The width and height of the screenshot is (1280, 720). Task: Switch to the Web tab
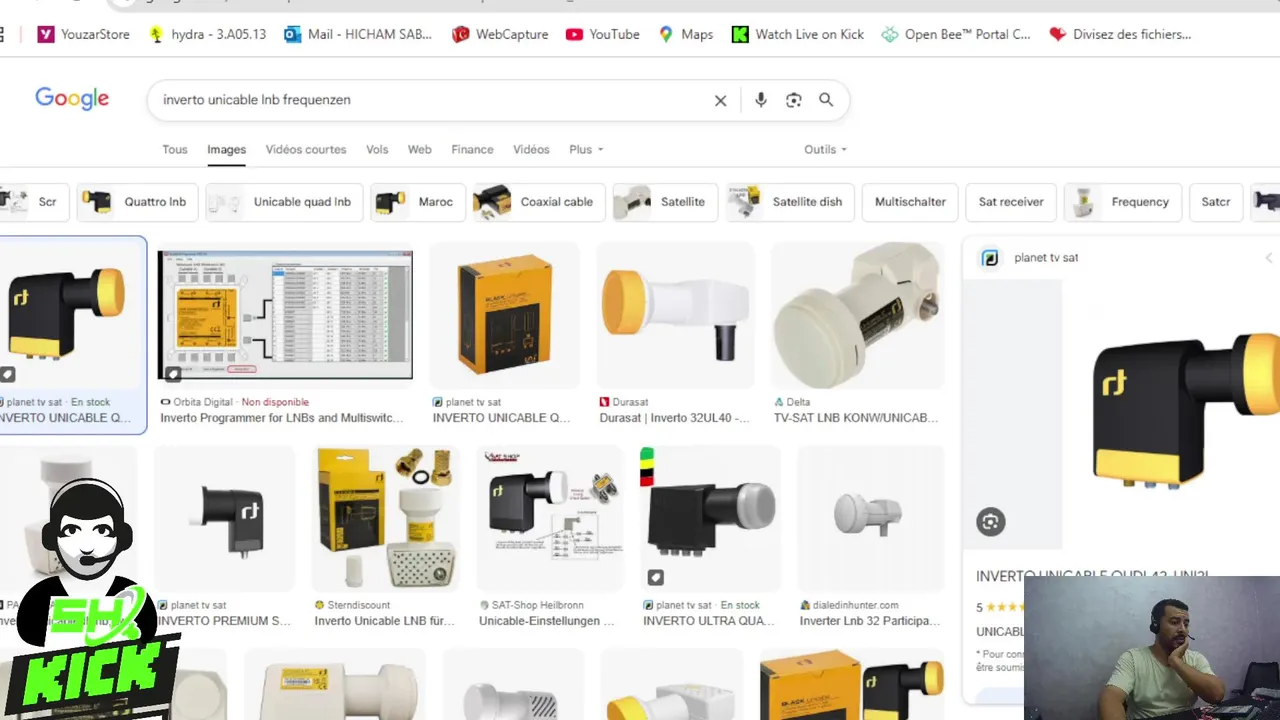420,149
